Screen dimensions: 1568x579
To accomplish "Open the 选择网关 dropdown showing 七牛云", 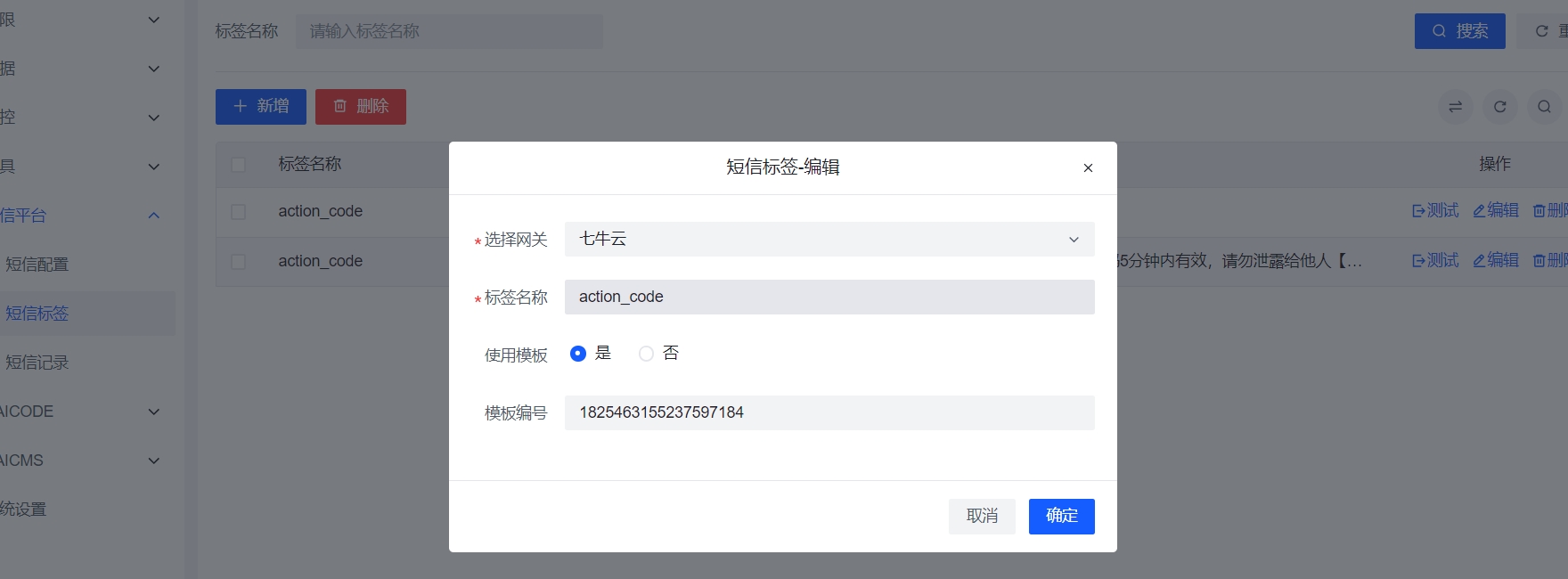I will tap(829, 240).
